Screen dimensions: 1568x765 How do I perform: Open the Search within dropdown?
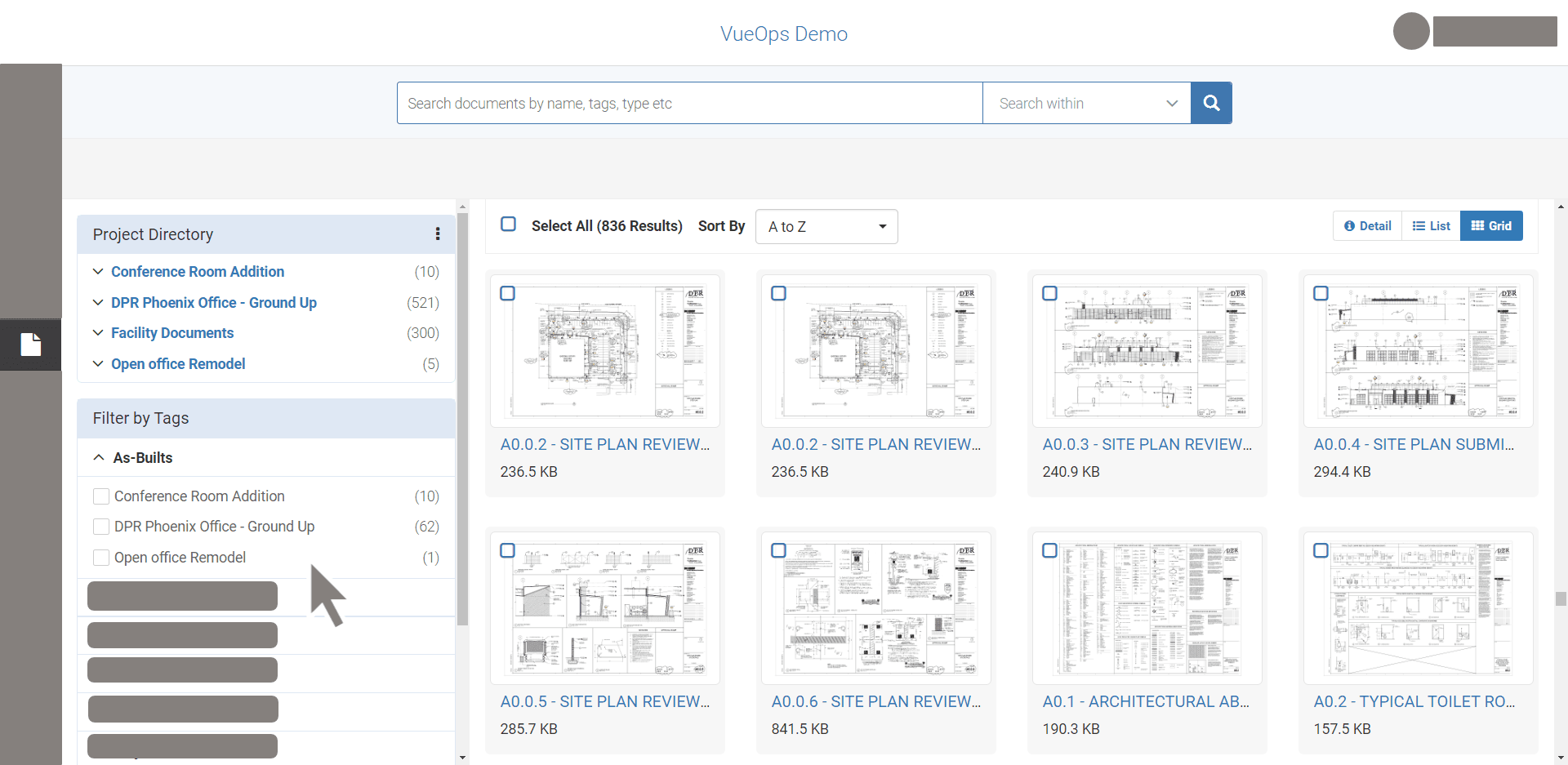pyautogui.click(x=1086, y=103)
